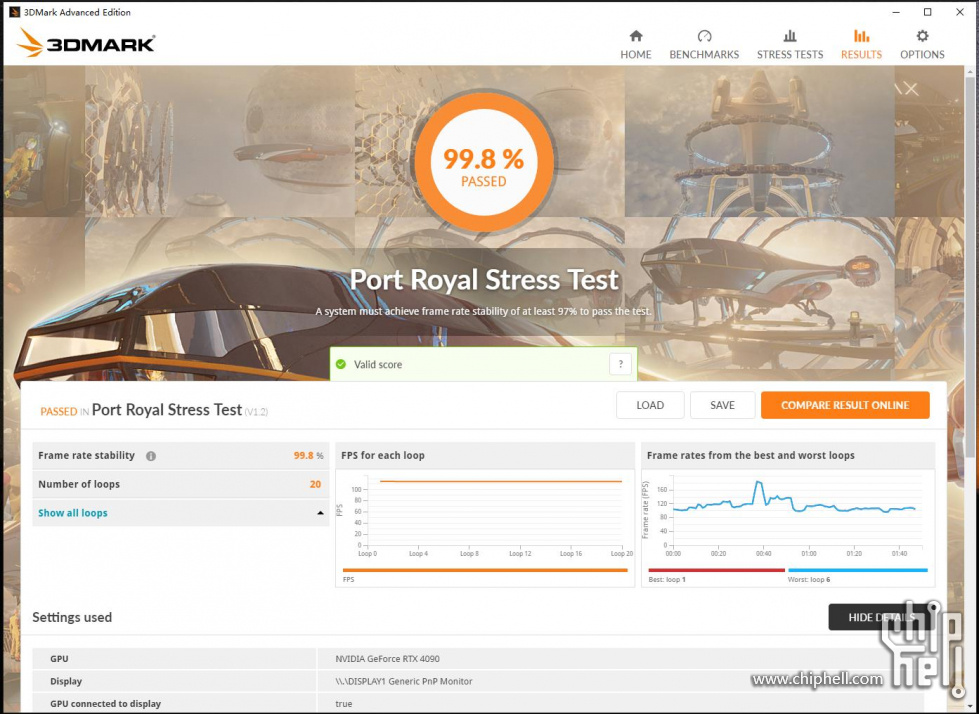Click the 3DMark logo in the header
Screen dimensions: 979x714
coord(86,43)
